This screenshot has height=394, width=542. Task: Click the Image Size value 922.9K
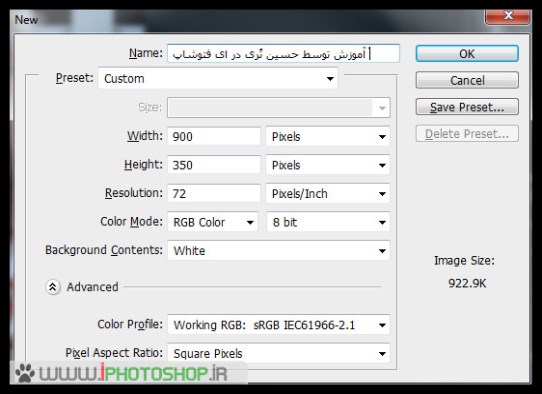pos(467,283)
